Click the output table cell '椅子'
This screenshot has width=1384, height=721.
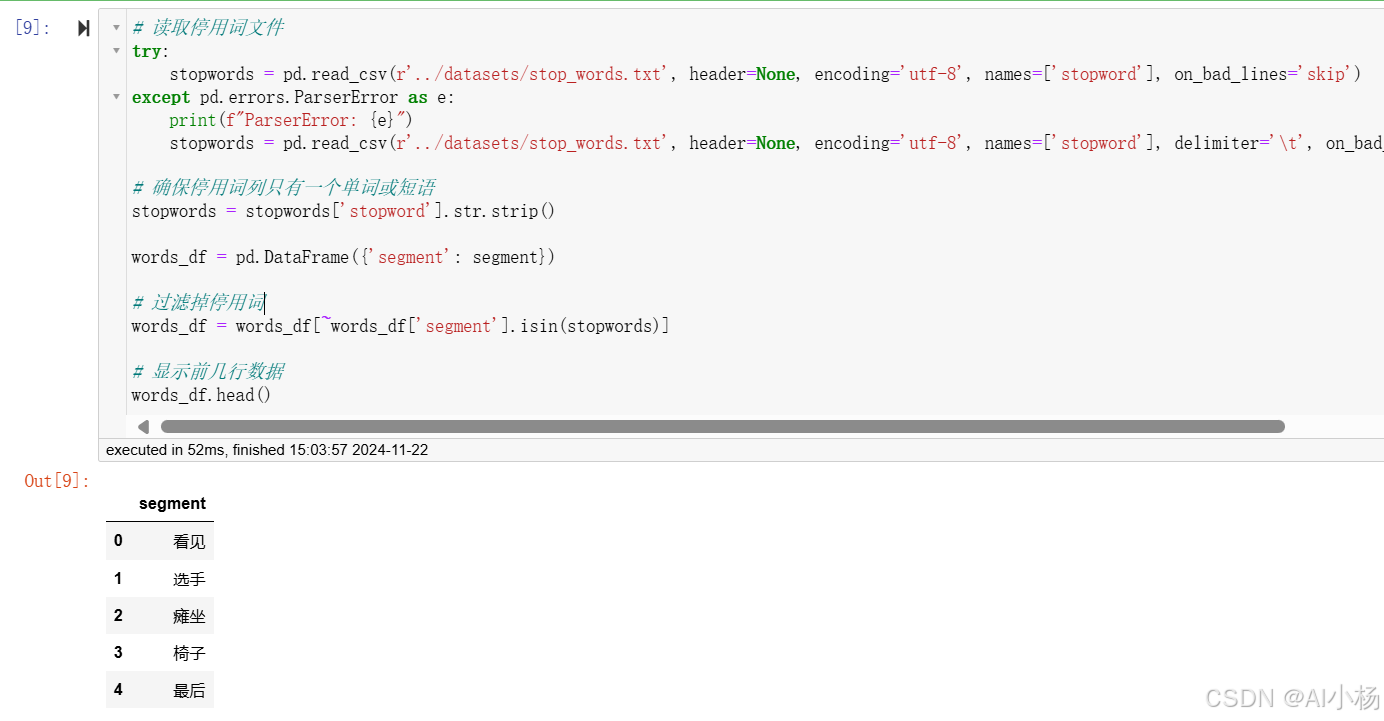[189, 653]
